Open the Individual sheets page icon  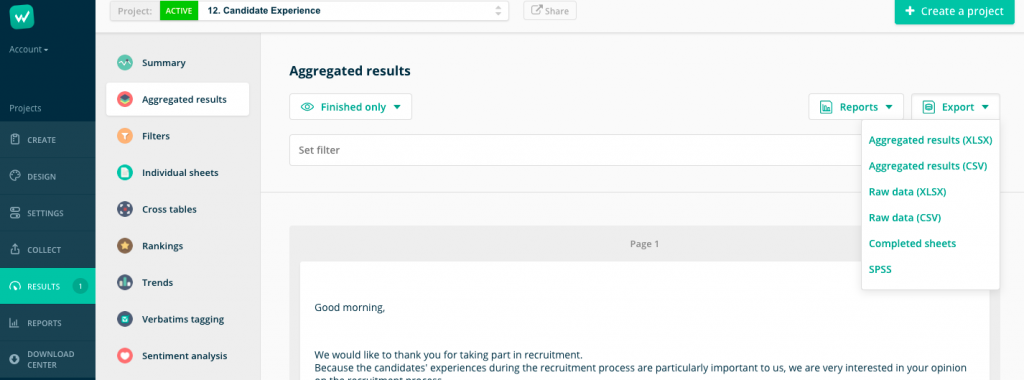click(125, 172)
